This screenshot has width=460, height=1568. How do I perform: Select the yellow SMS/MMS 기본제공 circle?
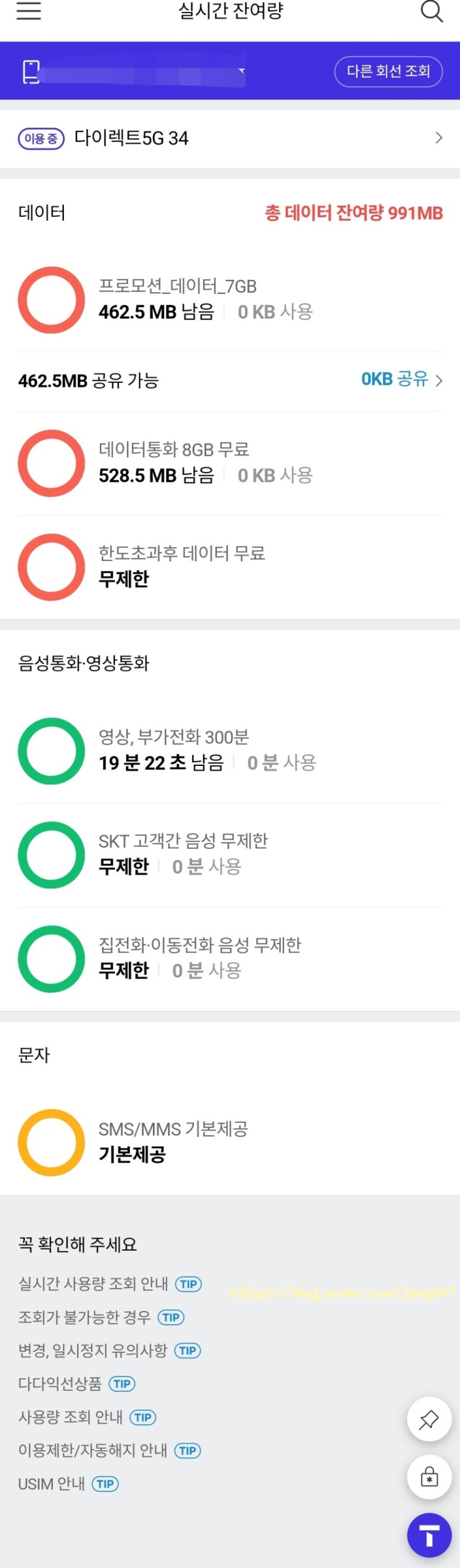click(x=51, y=1142)
